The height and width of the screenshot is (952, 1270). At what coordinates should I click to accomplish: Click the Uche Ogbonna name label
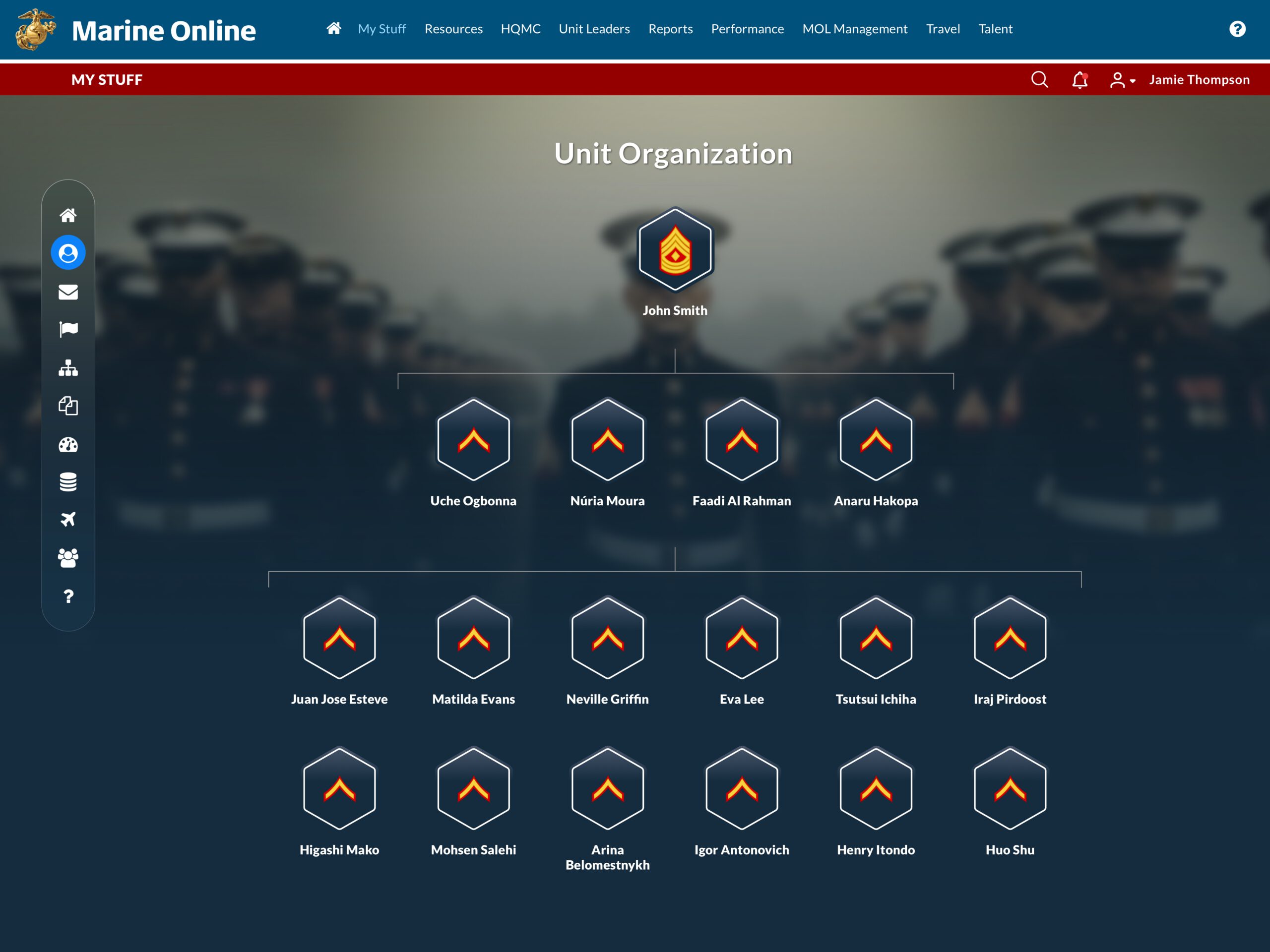point(474,501)
